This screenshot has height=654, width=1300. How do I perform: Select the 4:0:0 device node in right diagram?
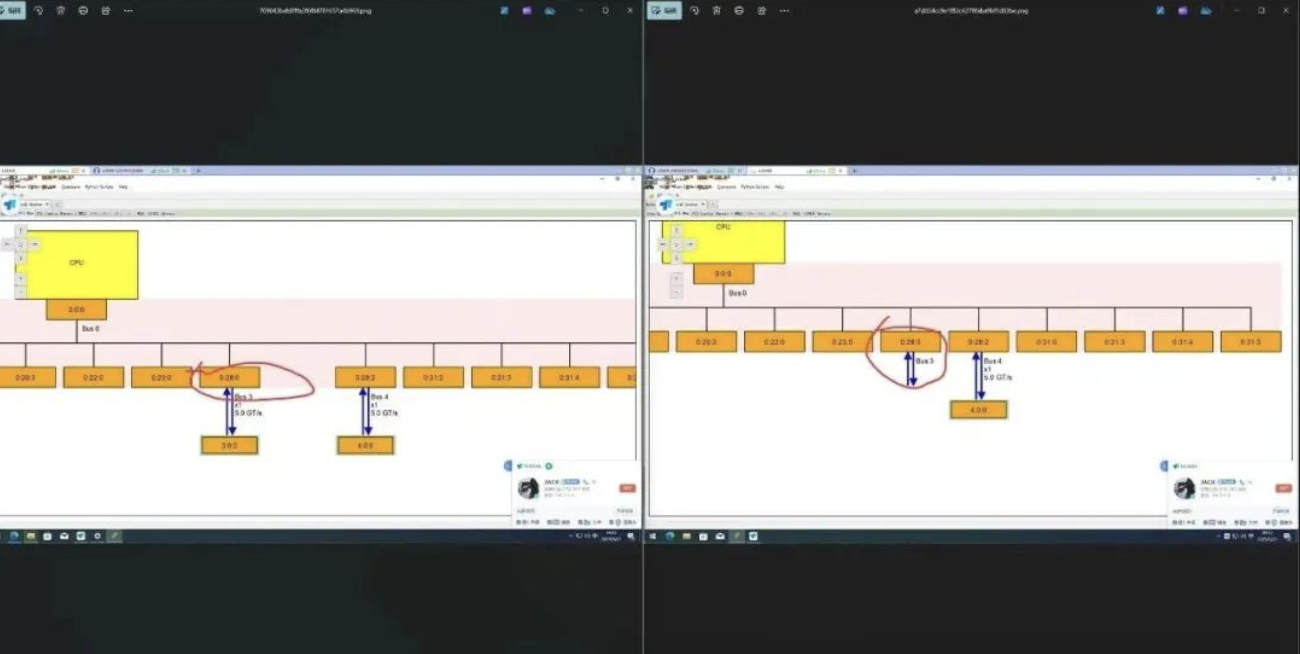(978, 410)
